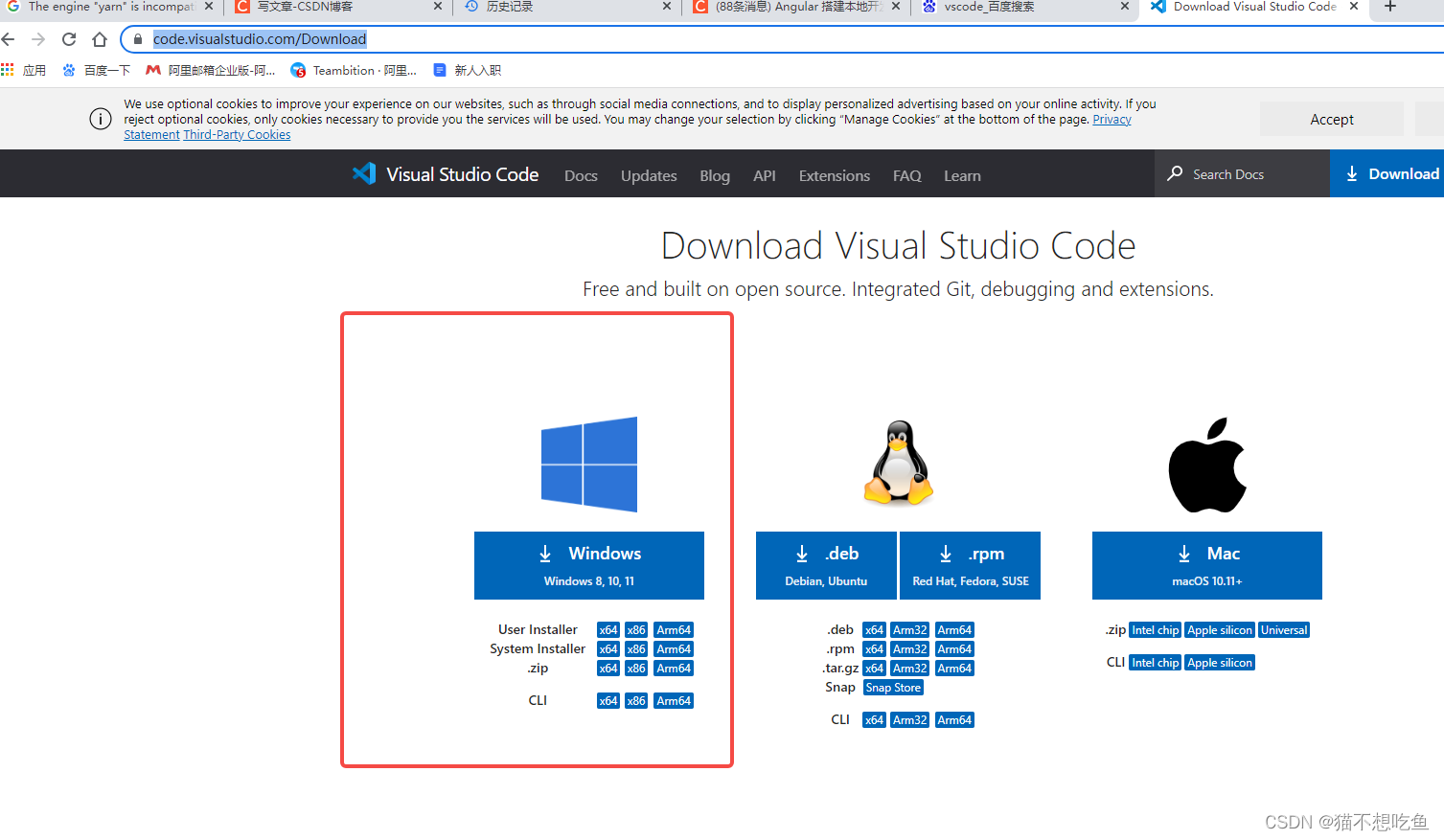Switch to the 历史记录 tab
Image resolution: width=1444 pixels, height=840 pixels.
pos(566,7)
